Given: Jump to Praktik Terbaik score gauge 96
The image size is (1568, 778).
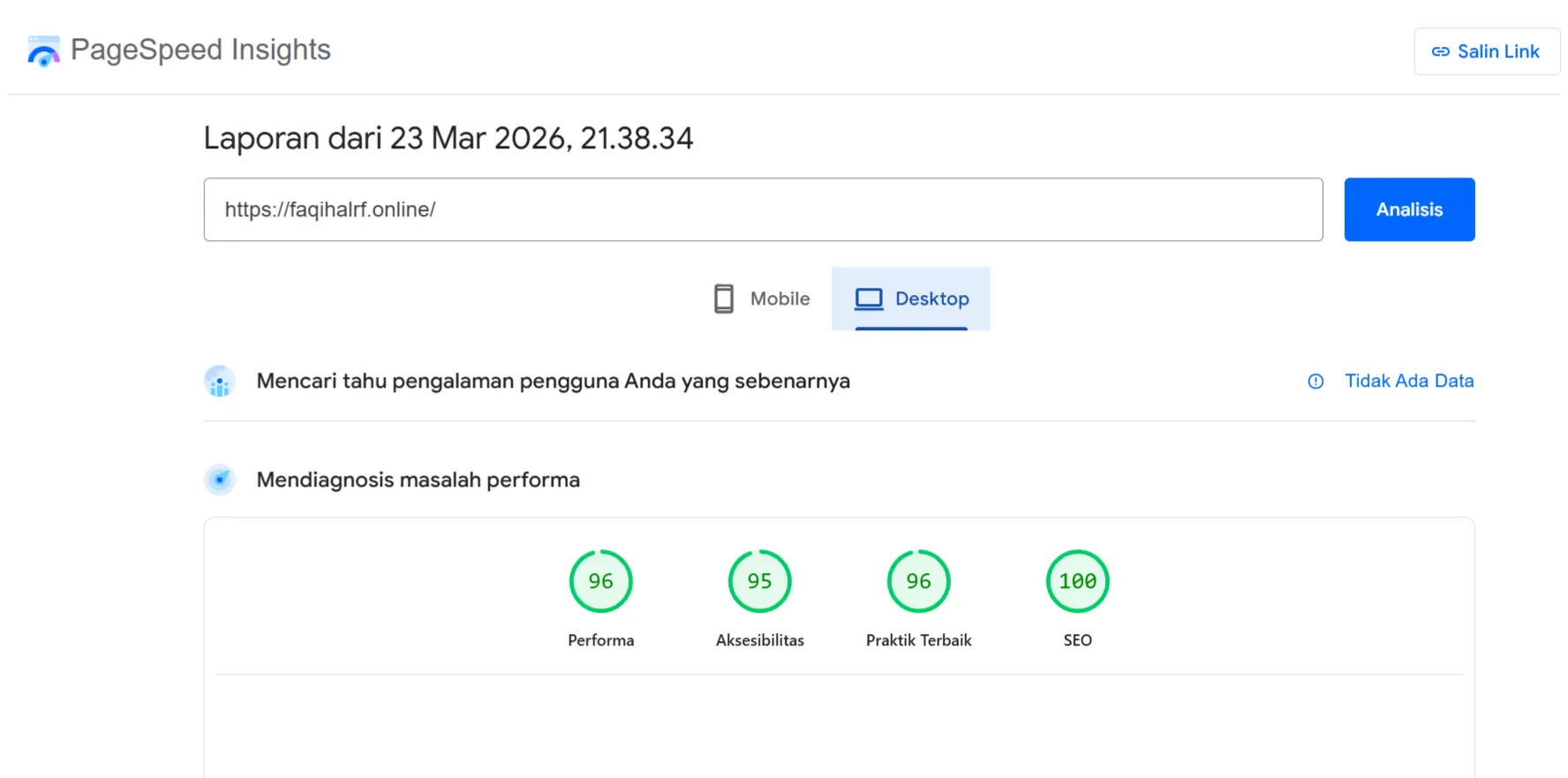Looking at the screenshot, I should point(919,581).
